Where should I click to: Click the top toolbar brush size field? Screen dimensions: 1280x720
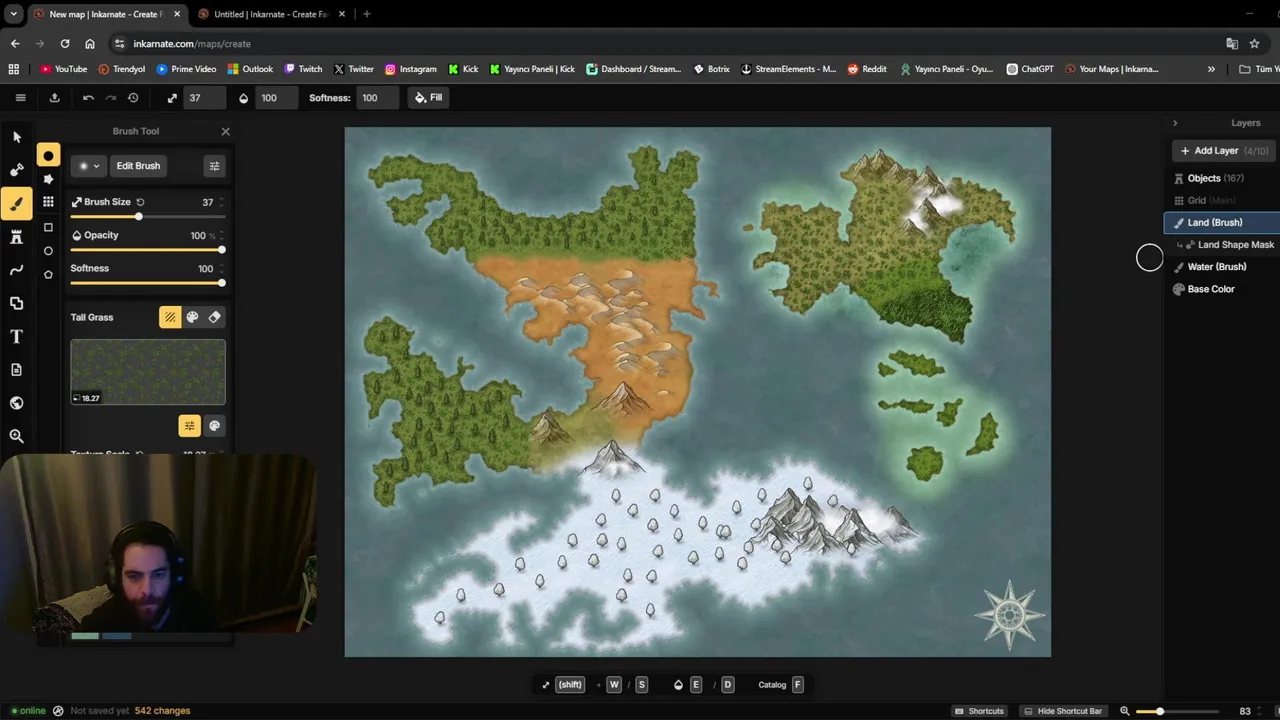[x=204, y=98]
